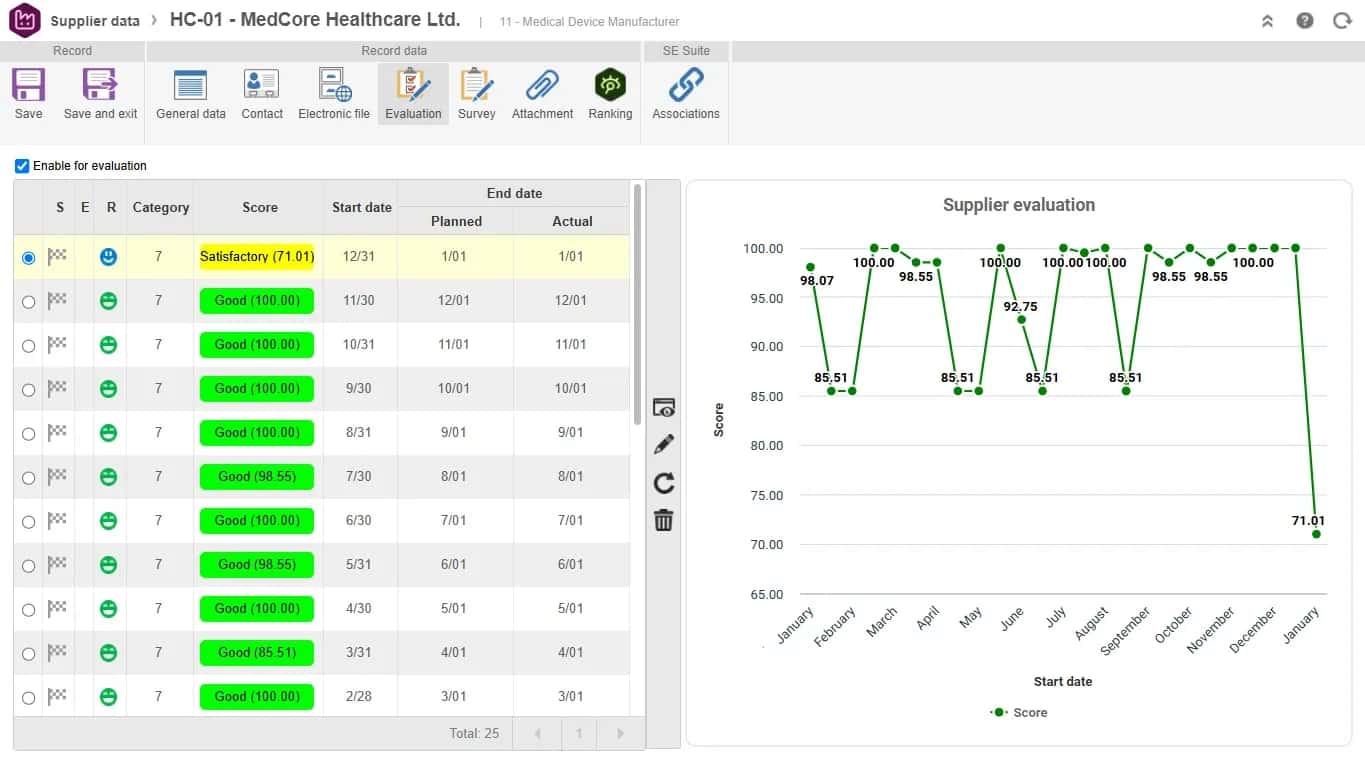Screen dimensions: 1365x767
Task: Click the Score column header
Action: [x=259, y=207]
